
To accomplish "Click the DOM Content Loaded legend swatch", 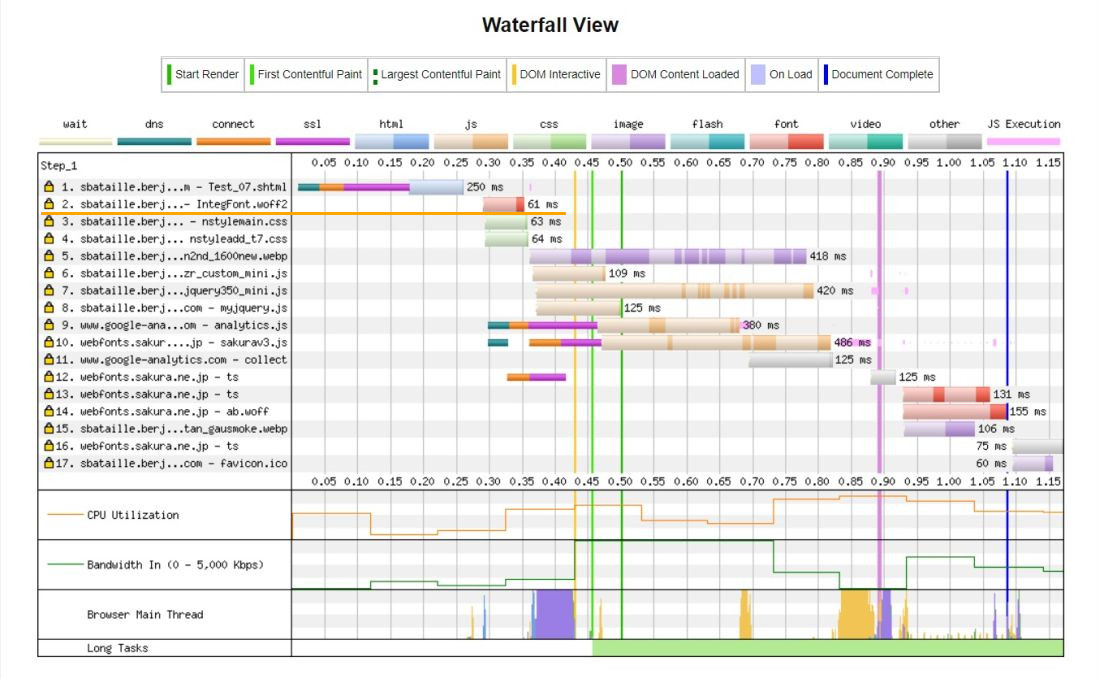I will click(x=620, y=74).
